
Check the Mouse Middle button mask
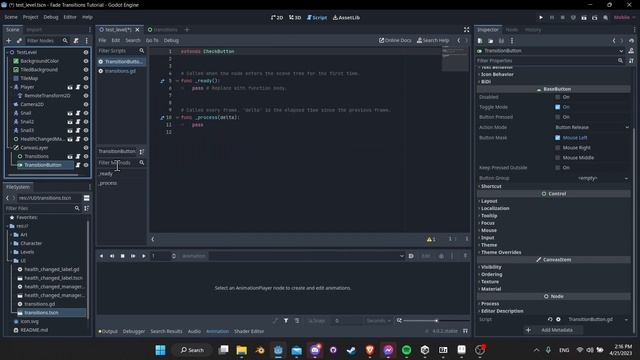tap(558, 158)
